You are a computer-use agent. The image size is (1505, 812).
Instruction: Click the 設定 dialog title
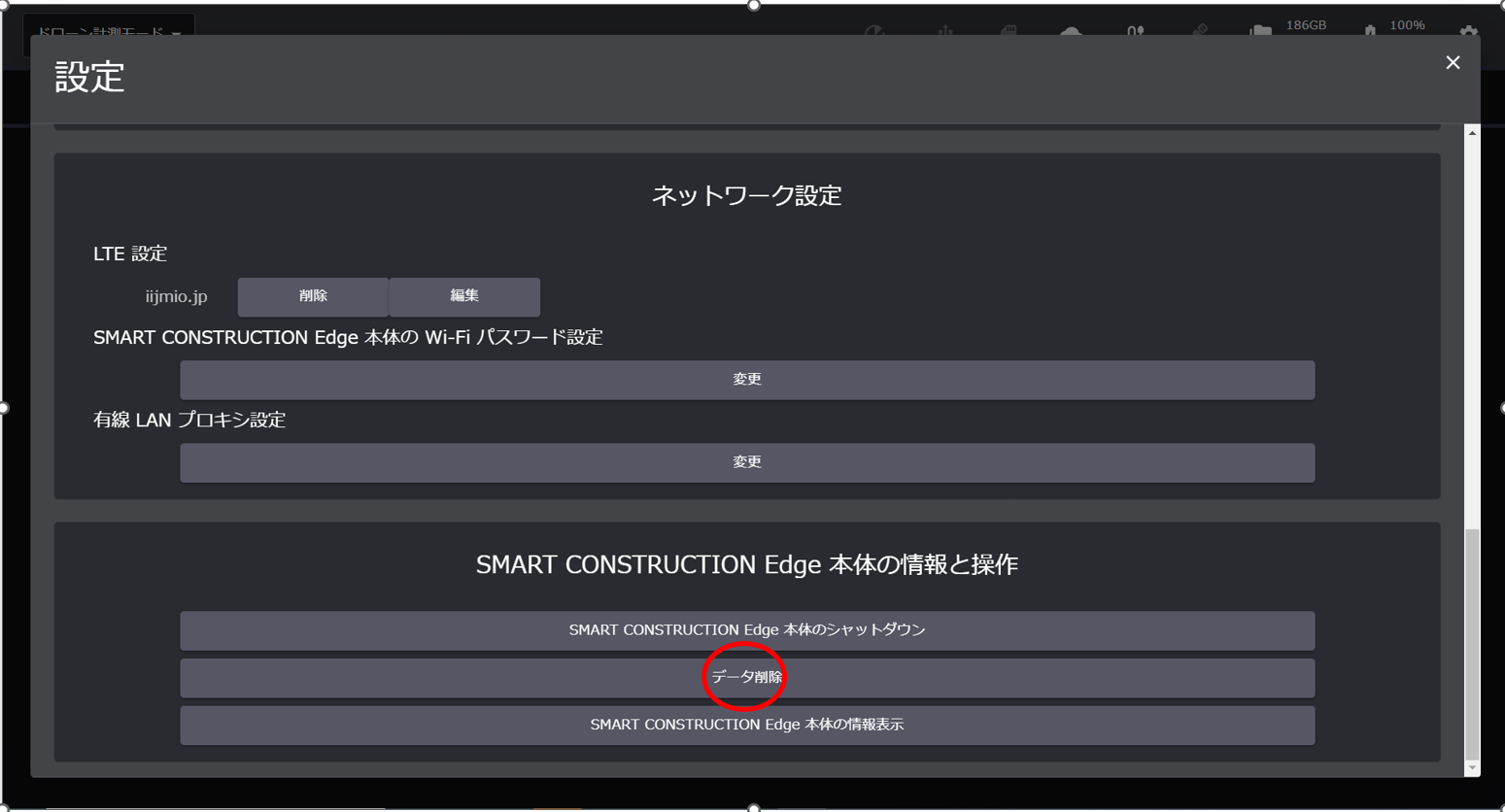click(89, 77)
